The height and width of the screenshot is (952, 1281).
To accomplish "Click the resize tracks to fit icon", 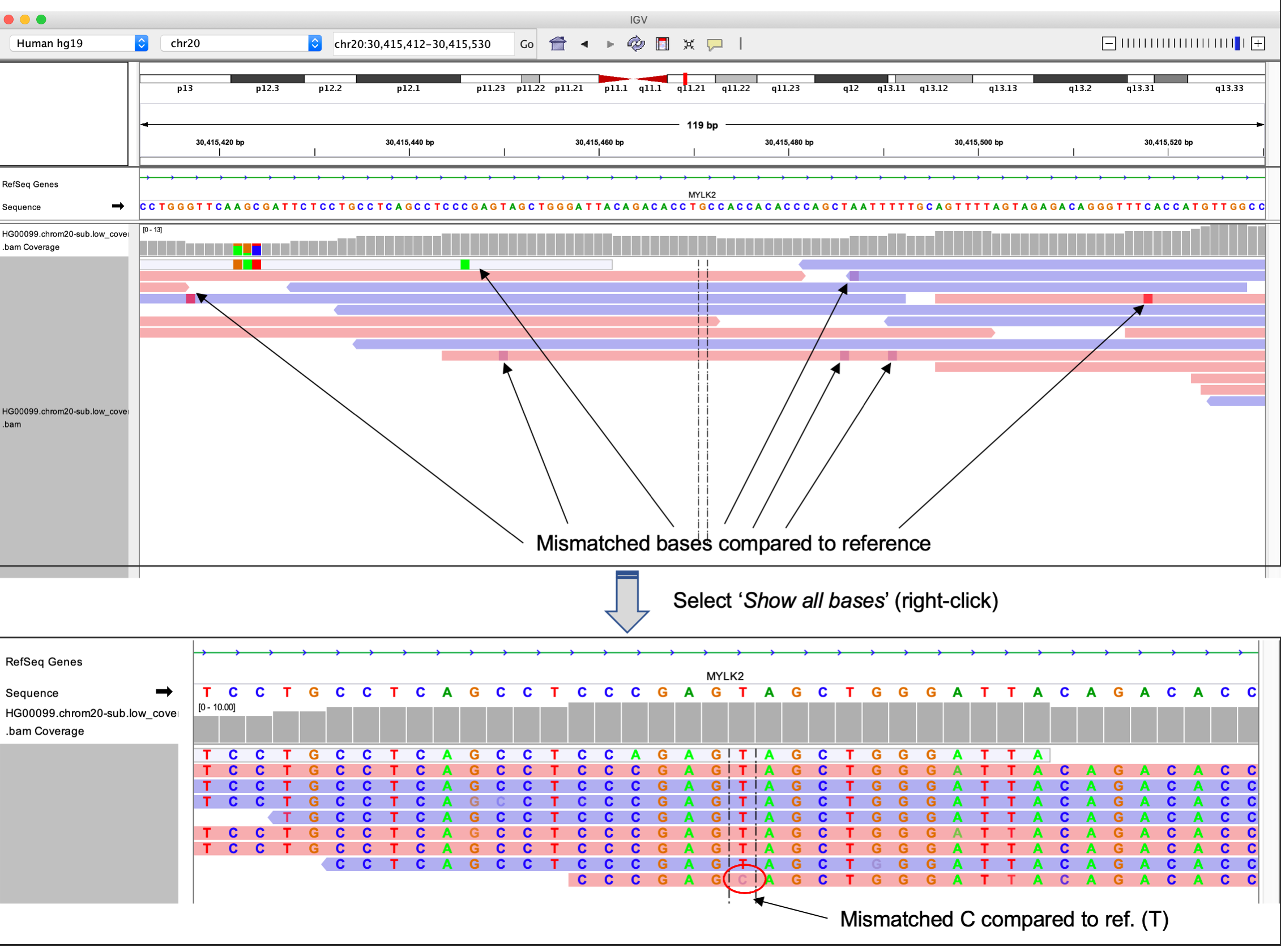I will point(689,44).
